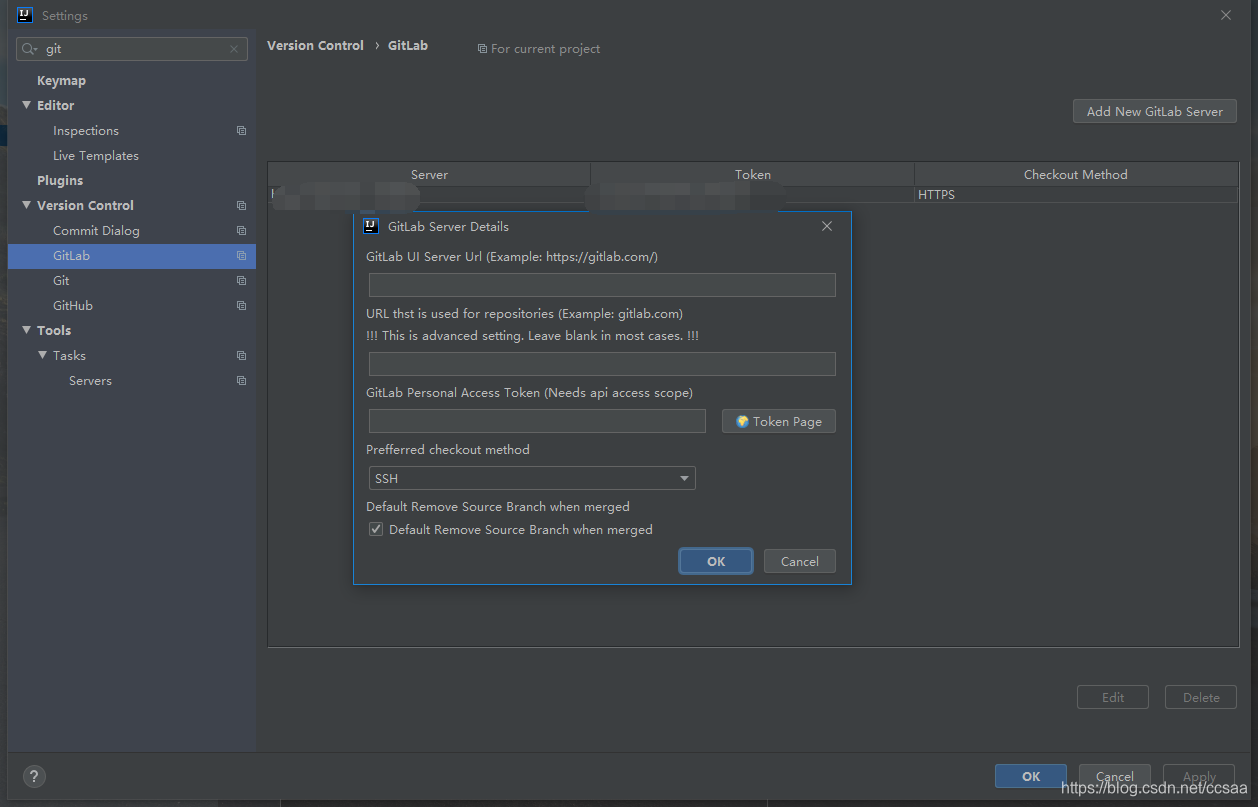Click project-scope icon beside Commit Dialog
Screen dimensions: 1258x807
241,231
